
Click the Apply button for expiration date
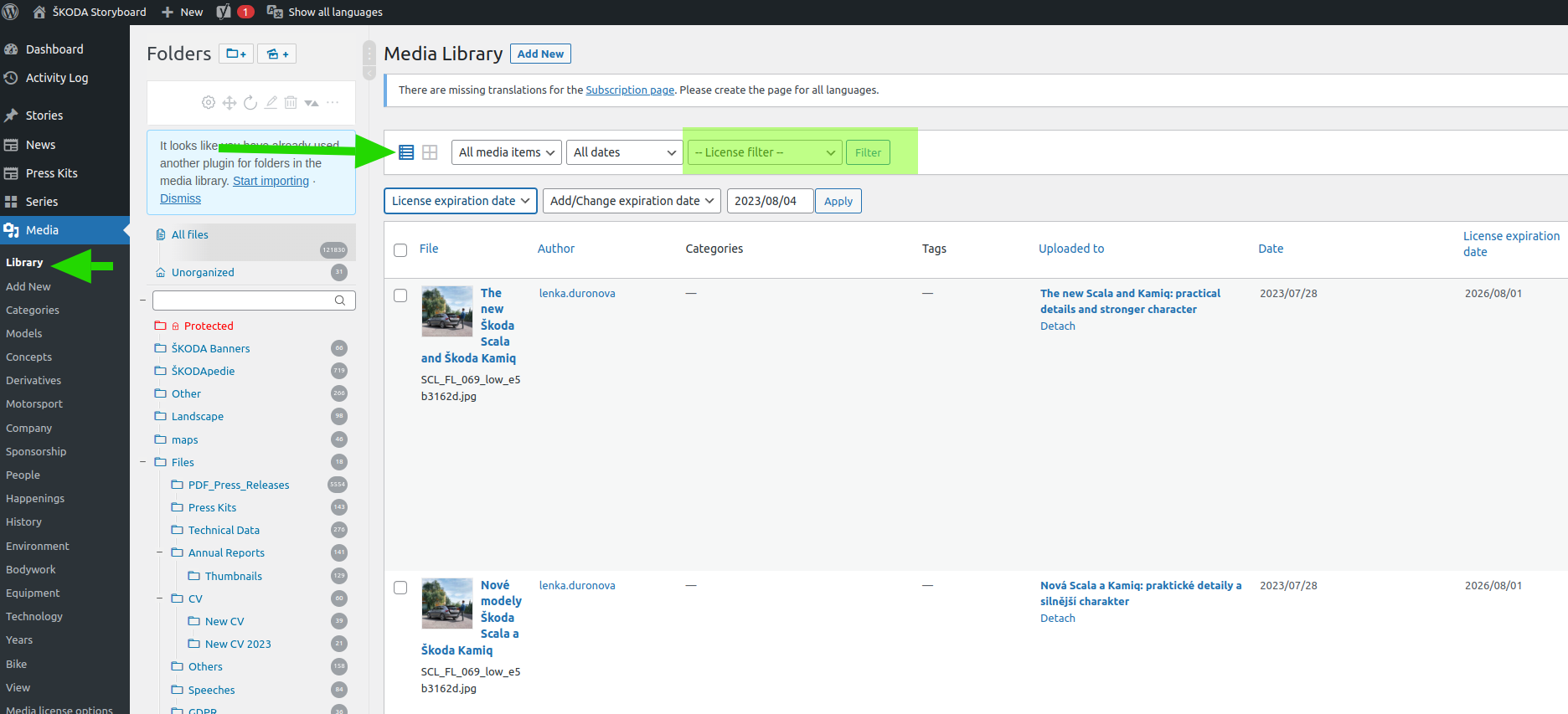(x=838, y=201)
